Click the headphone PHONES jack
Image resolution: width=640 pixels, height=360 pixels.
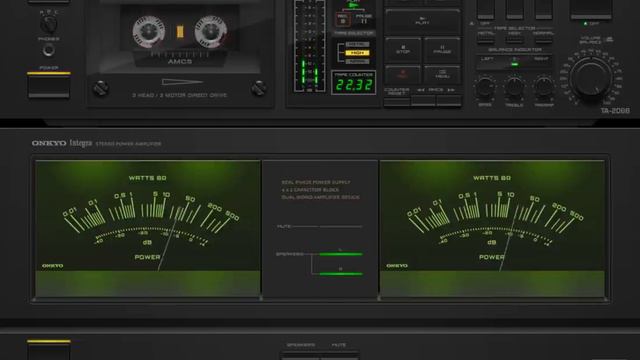(x=49, y=50)
